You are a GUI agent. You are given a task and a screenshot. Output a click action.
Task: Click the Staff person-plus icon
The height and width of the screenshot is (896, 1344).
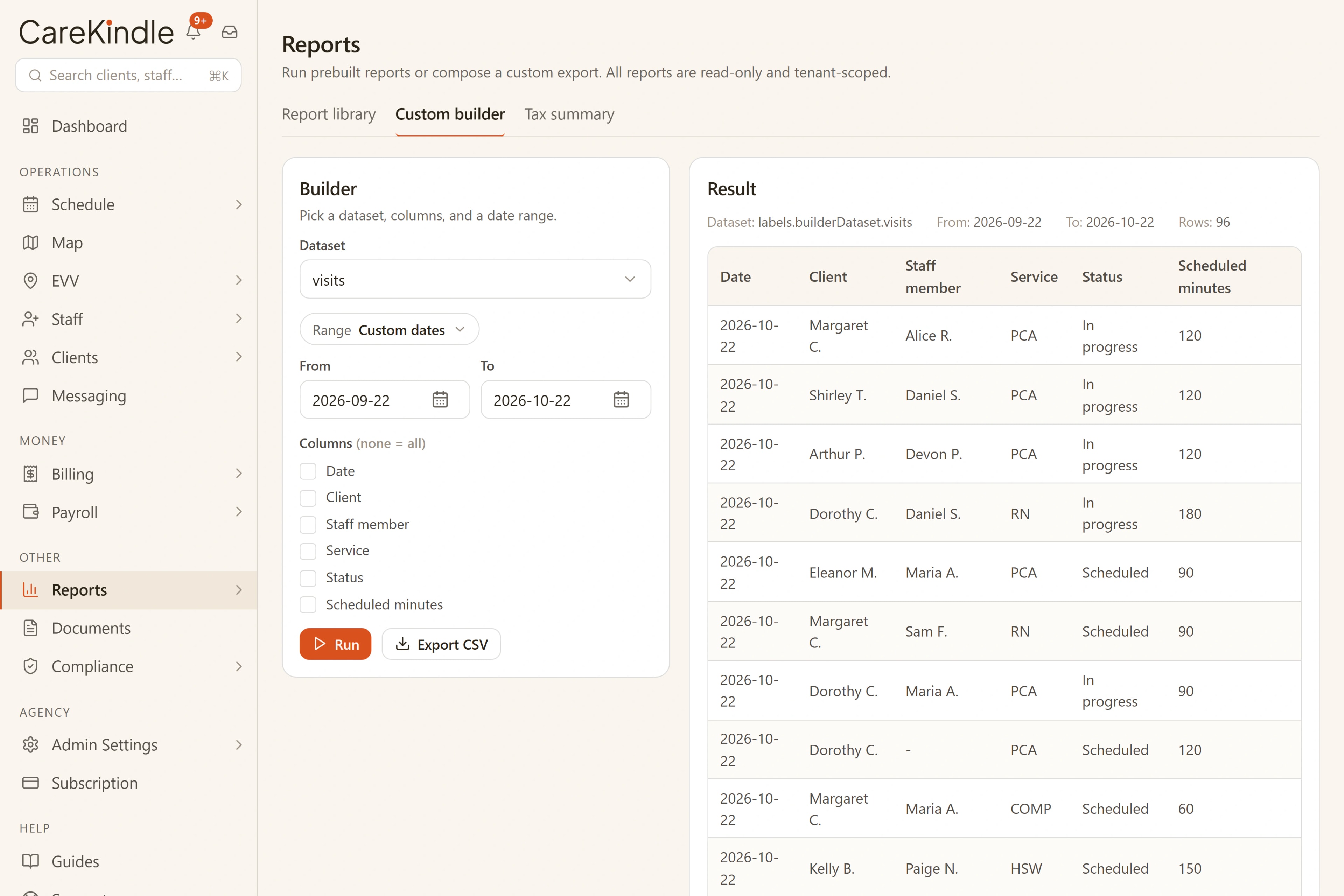pos(30,319)
